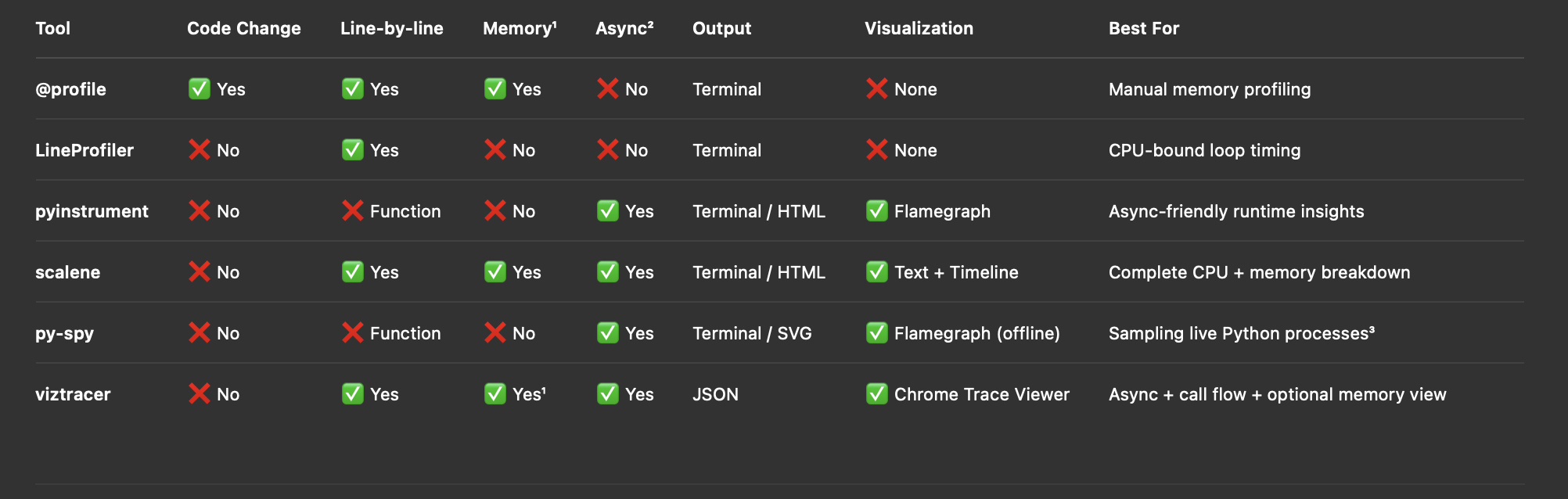The image size is (1568, 499).
Task: Click red cross beside py-spy Function
Action: tap(353, 332)
